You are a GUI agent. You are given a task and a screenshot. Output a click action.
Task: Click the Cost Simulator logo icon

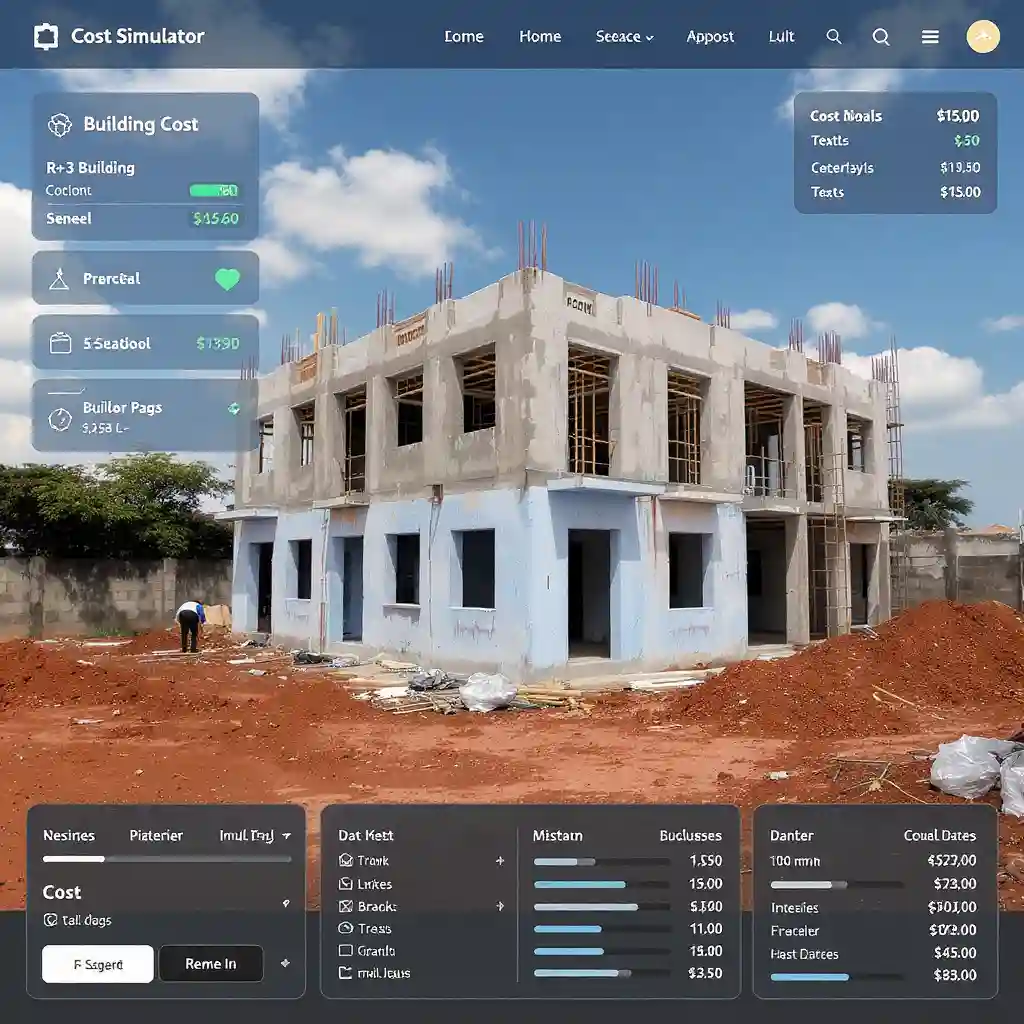point(46,37)
